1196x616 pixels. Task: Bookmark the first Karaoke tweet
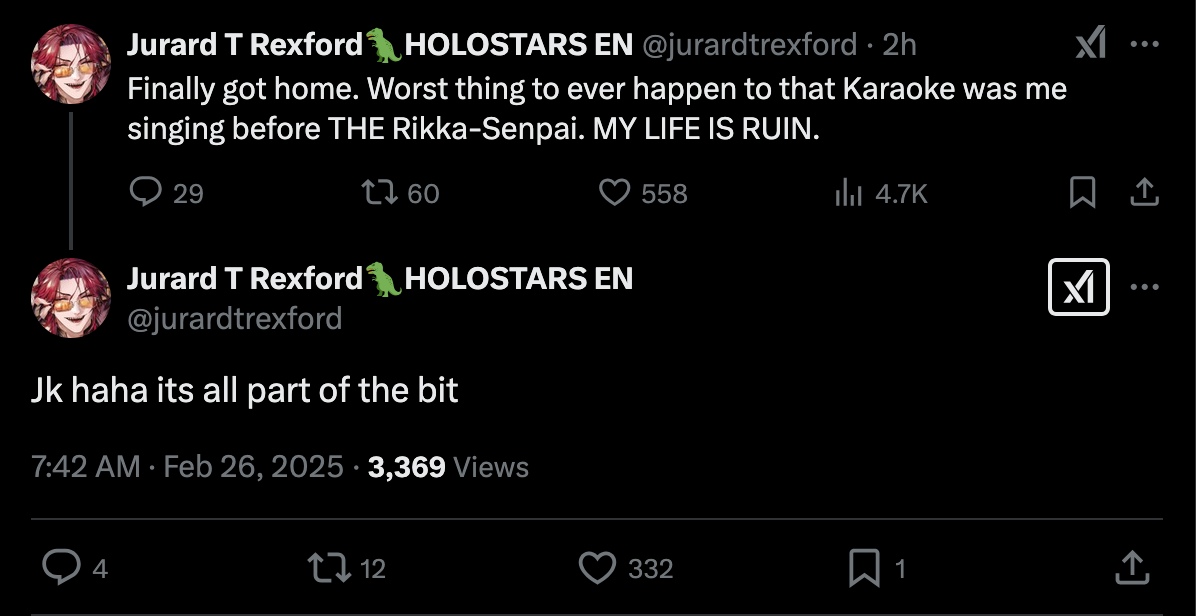(1082, 192)
